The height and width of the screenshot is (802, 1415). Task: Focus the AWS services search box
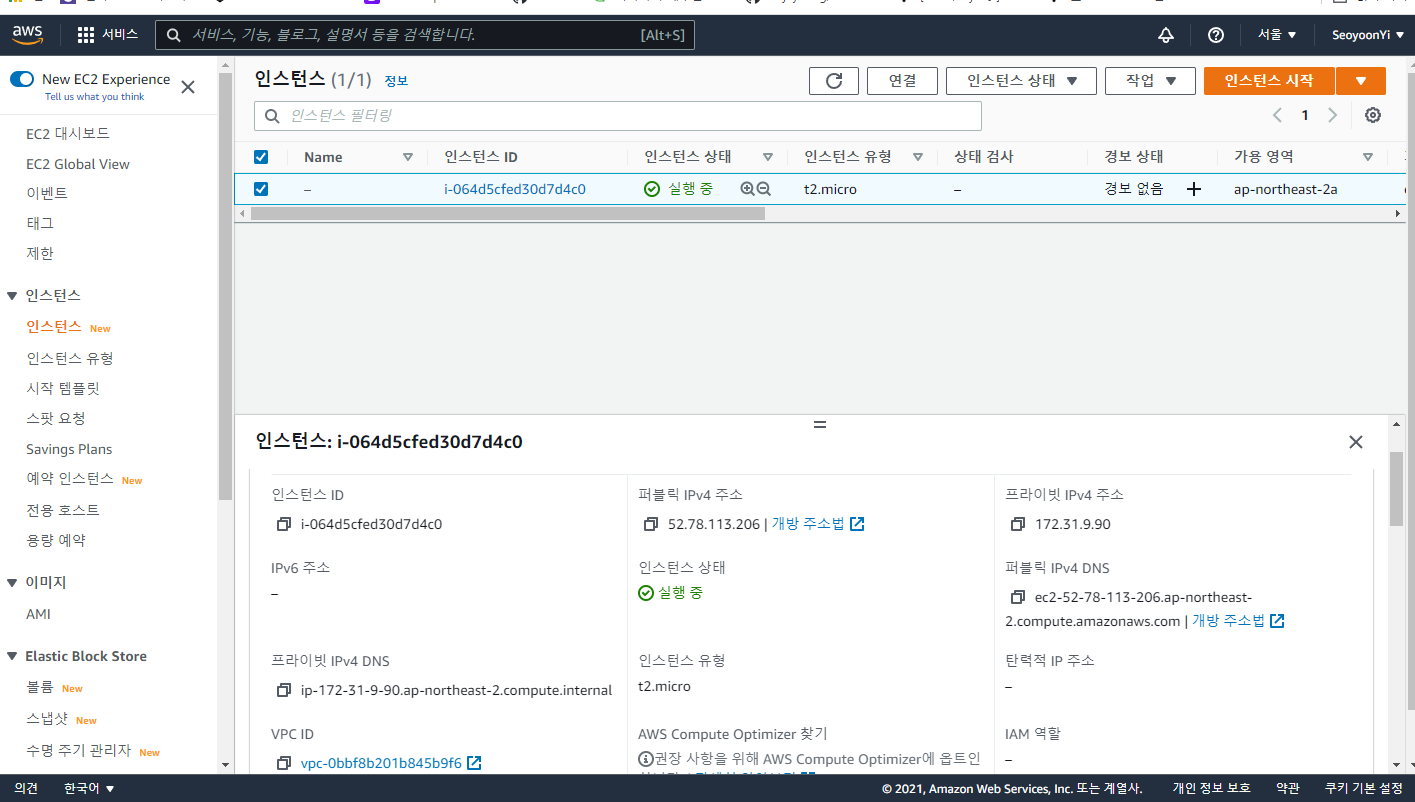(425, 35)
